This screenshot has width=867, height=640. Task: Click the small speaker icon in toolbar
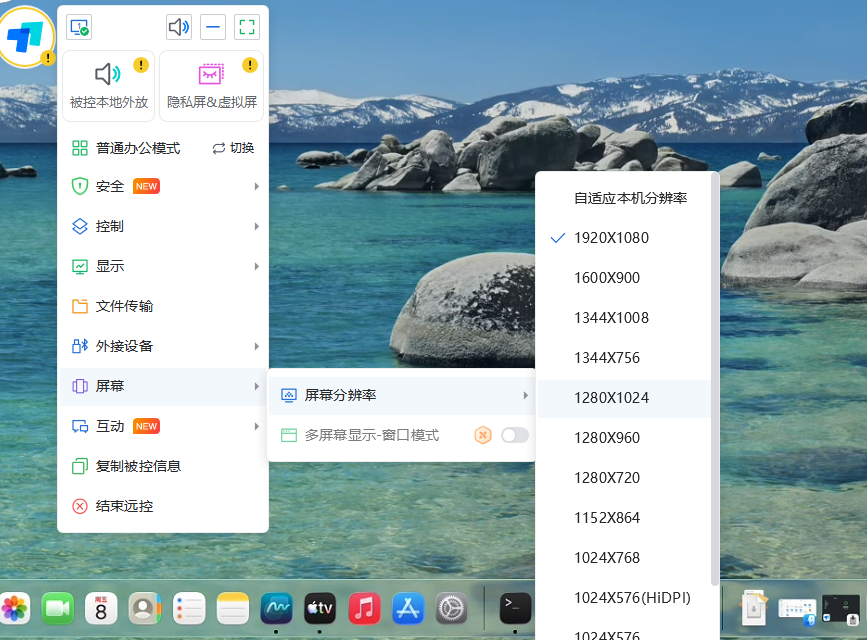coord(179,27)
